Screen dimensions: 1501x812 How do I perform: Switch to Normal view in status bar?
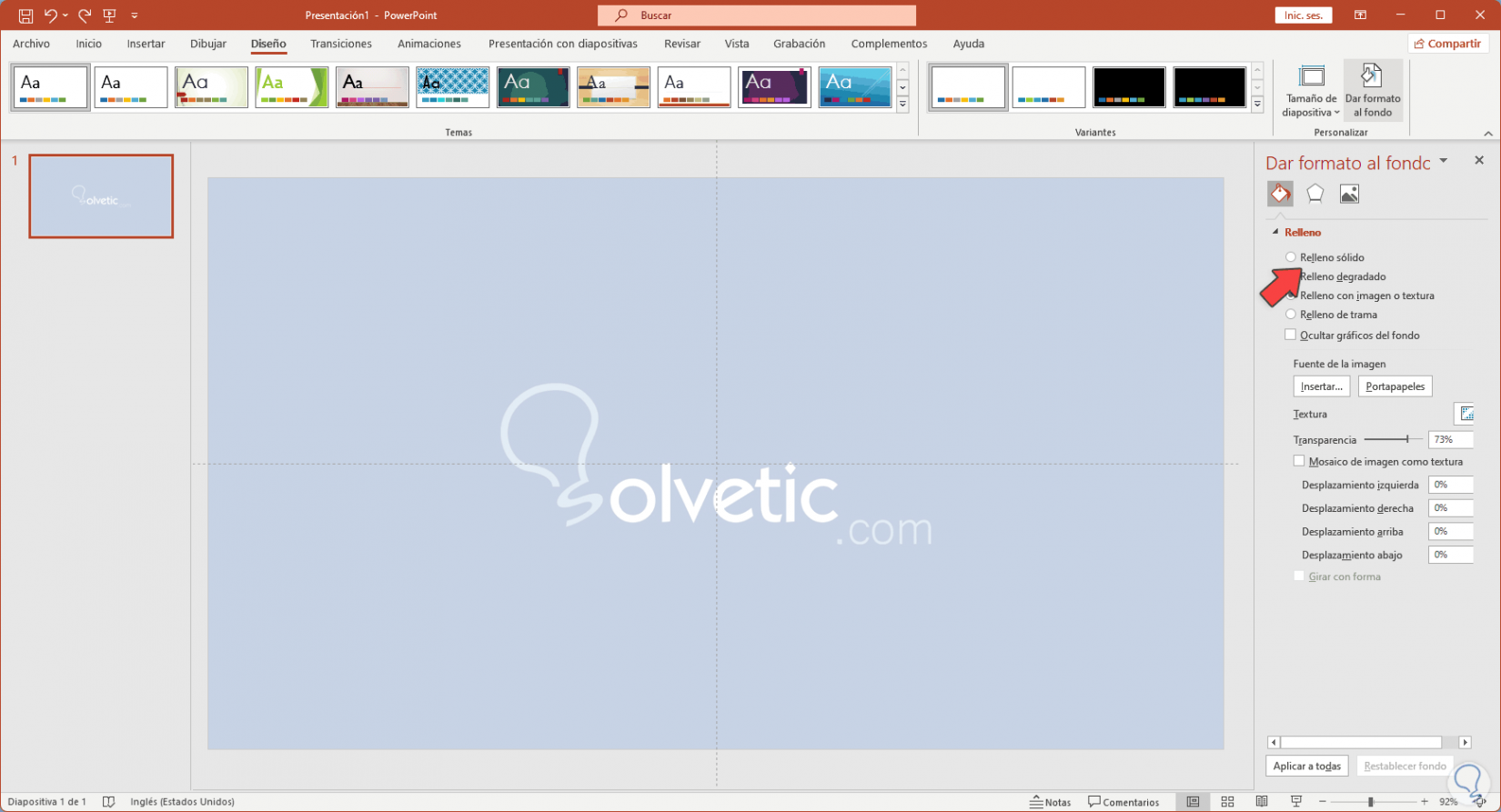click(1193, 801)
